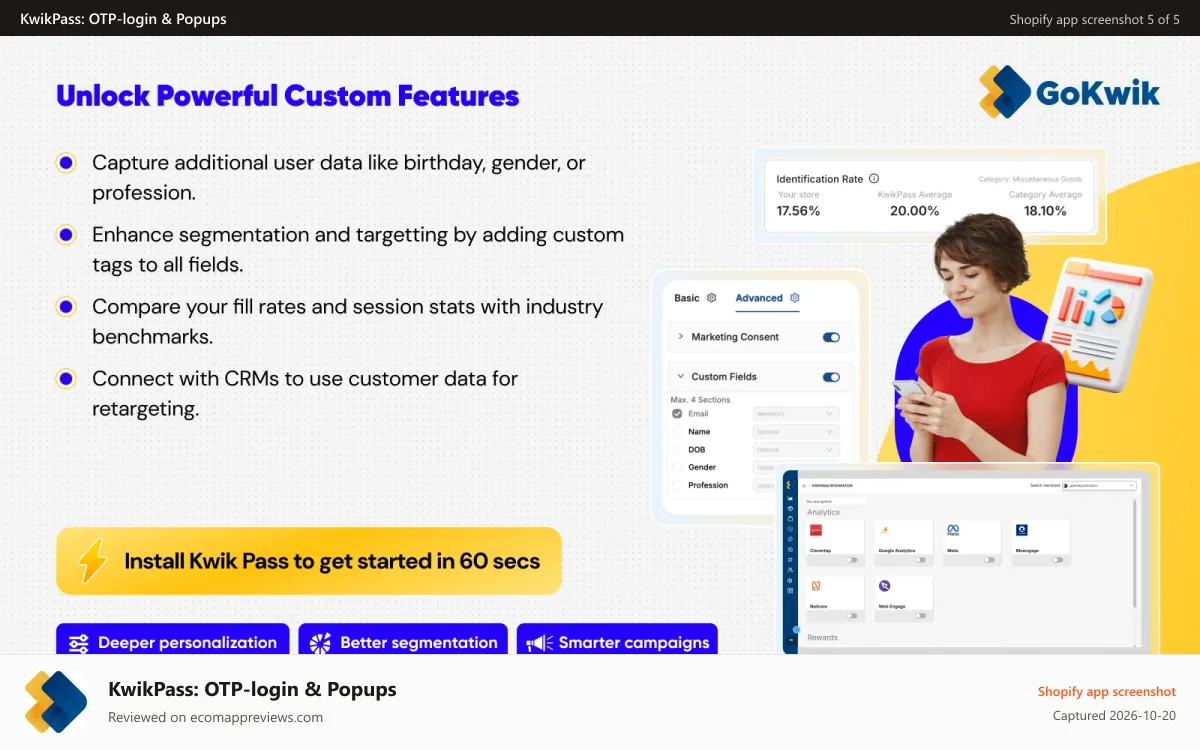1200x750 pixels.
Task: Click the Rewards section heading
Action: tap(822, 637)
